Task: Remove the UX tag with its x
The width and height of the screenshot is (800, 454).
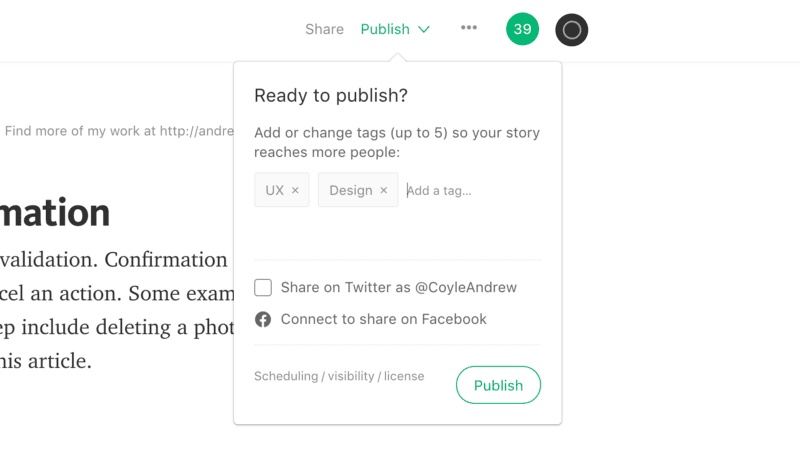Action: (x=295, y=190)
